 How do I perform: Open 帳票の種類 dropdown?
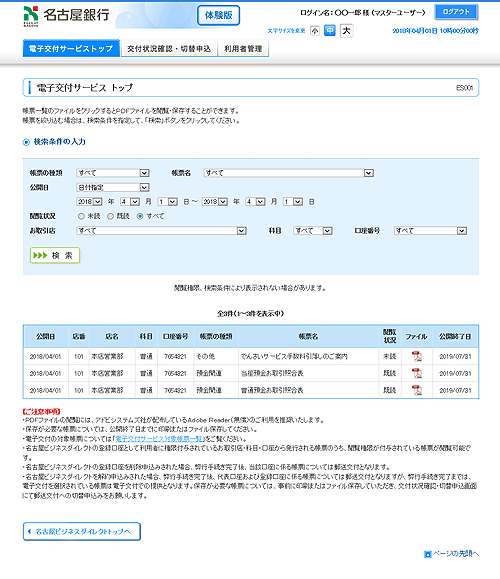click(x=113, y=173)
